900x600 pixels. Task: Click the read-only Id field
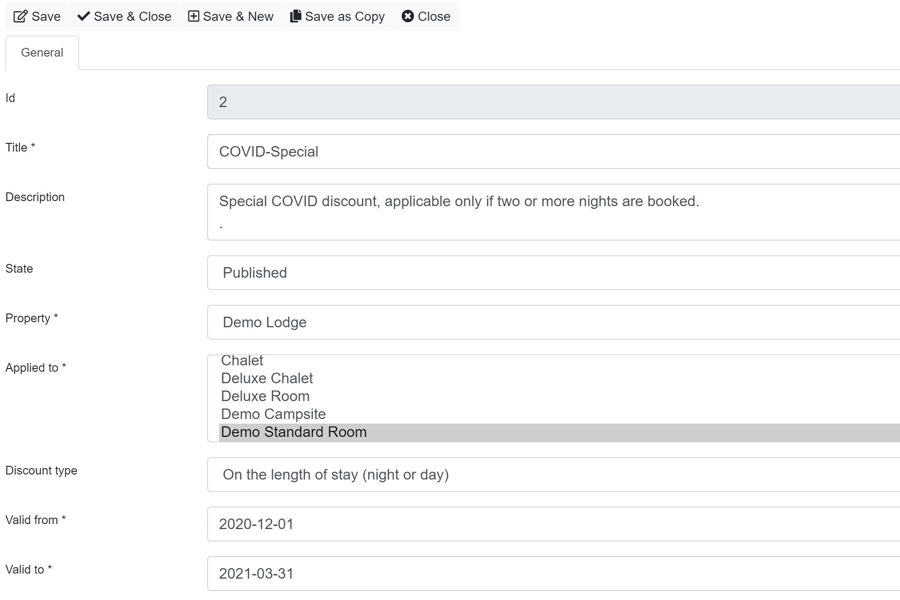pos(553,102)
